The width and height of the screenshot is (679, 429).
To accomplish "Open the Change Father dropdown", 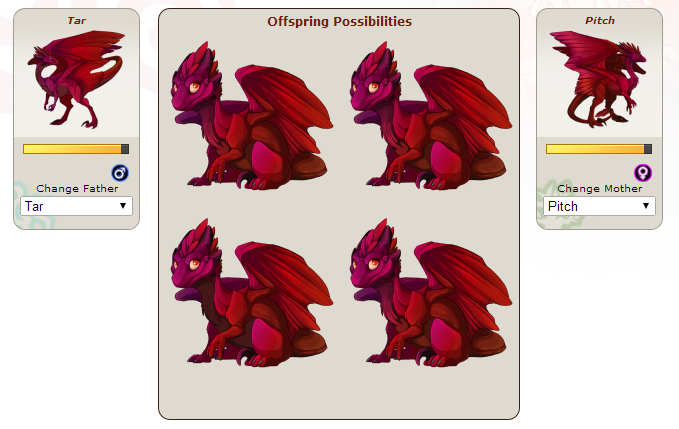I will coord(76,206).
